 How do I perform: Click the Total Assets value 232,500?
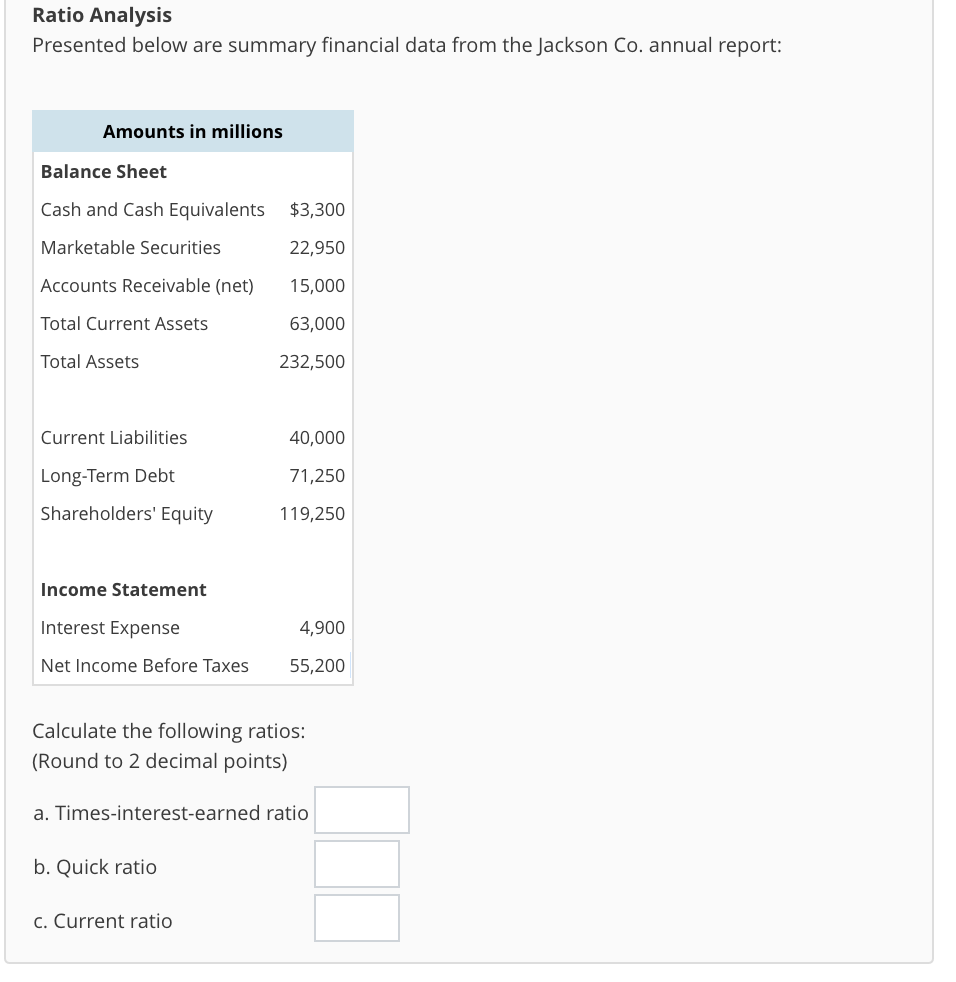click(311, 361)
